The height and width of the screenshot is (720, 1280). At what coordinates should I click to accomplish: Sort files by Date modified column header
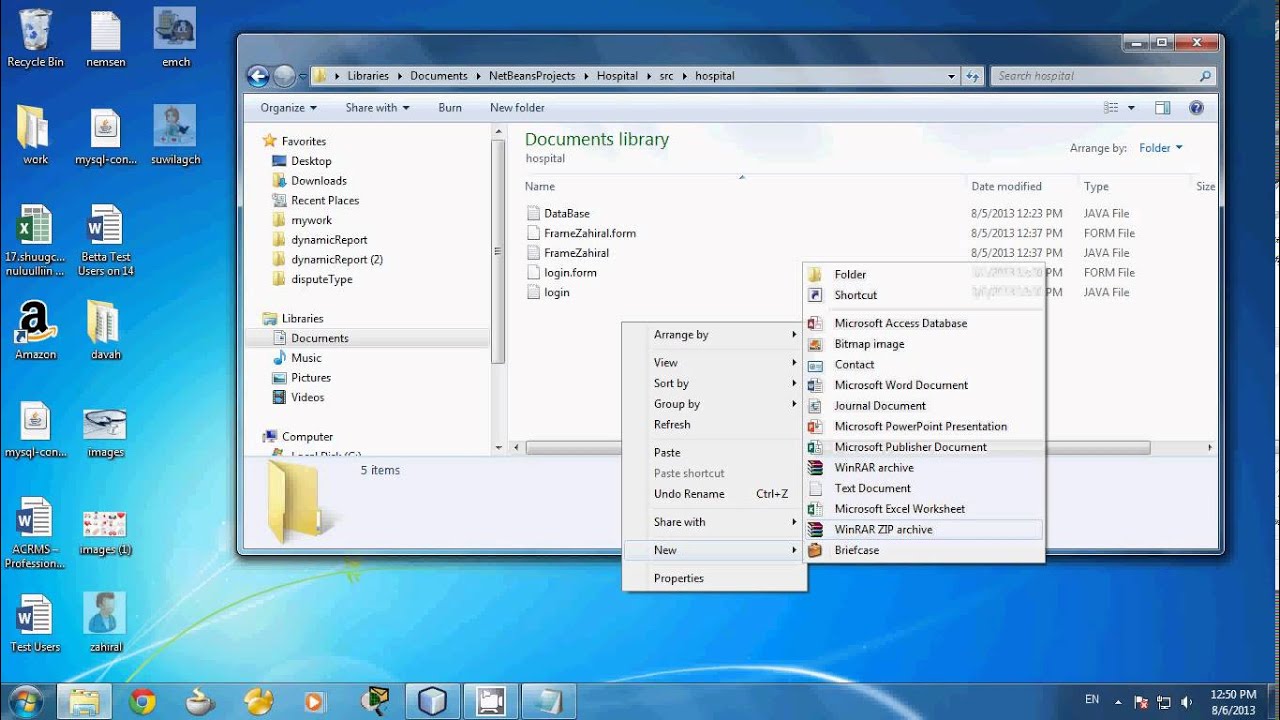point(1006,186)
